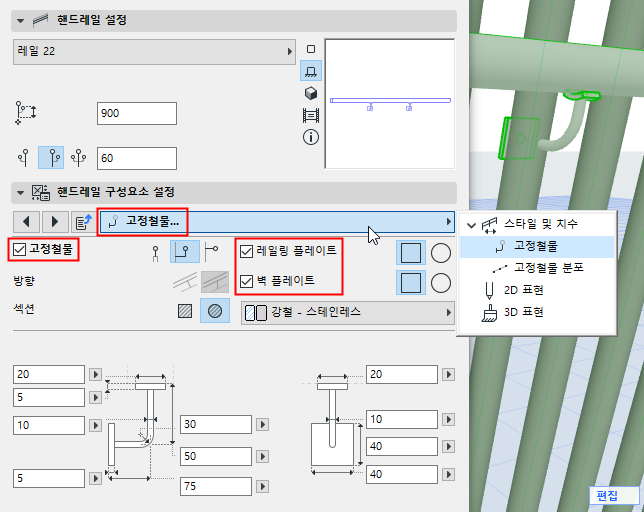The height and width of the screenshot is (512, 644).
Task: Click the handrail preview image
Action: pos(390,103)
